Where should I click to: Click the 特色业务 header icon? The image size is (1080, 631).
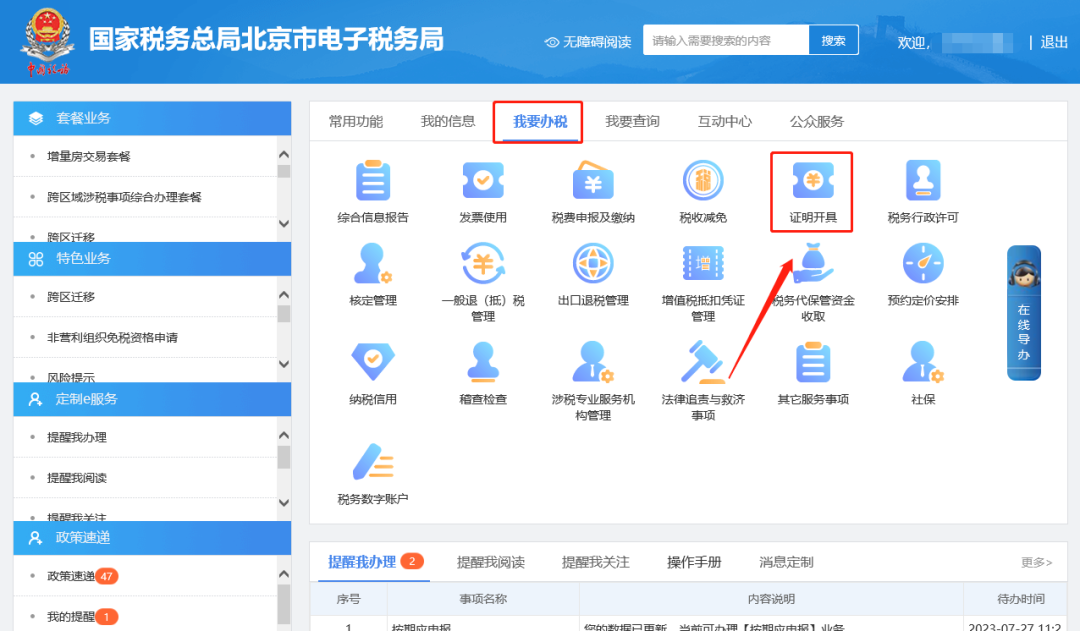tap(36, 259)
